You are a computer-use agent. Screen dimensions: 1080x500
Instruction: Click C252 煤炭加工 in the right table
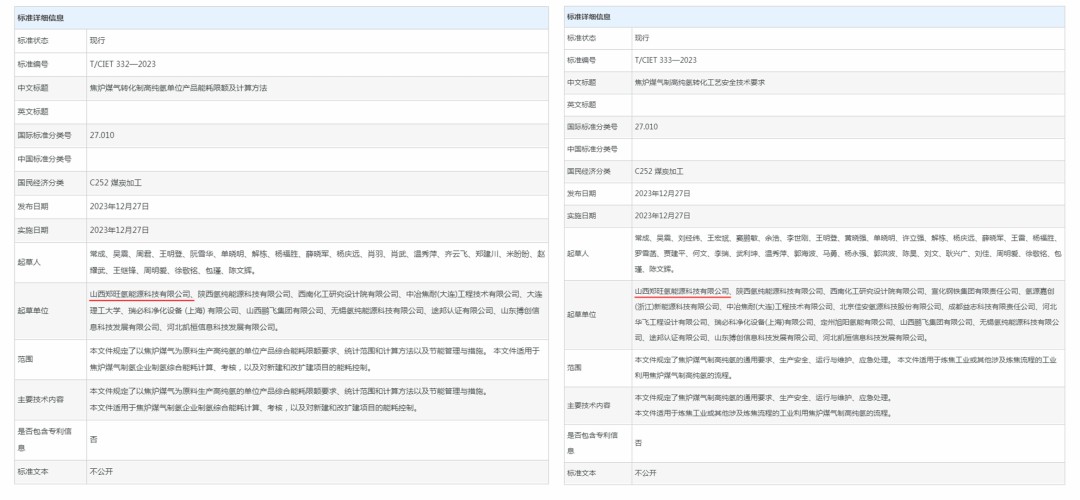pos(660,171)
